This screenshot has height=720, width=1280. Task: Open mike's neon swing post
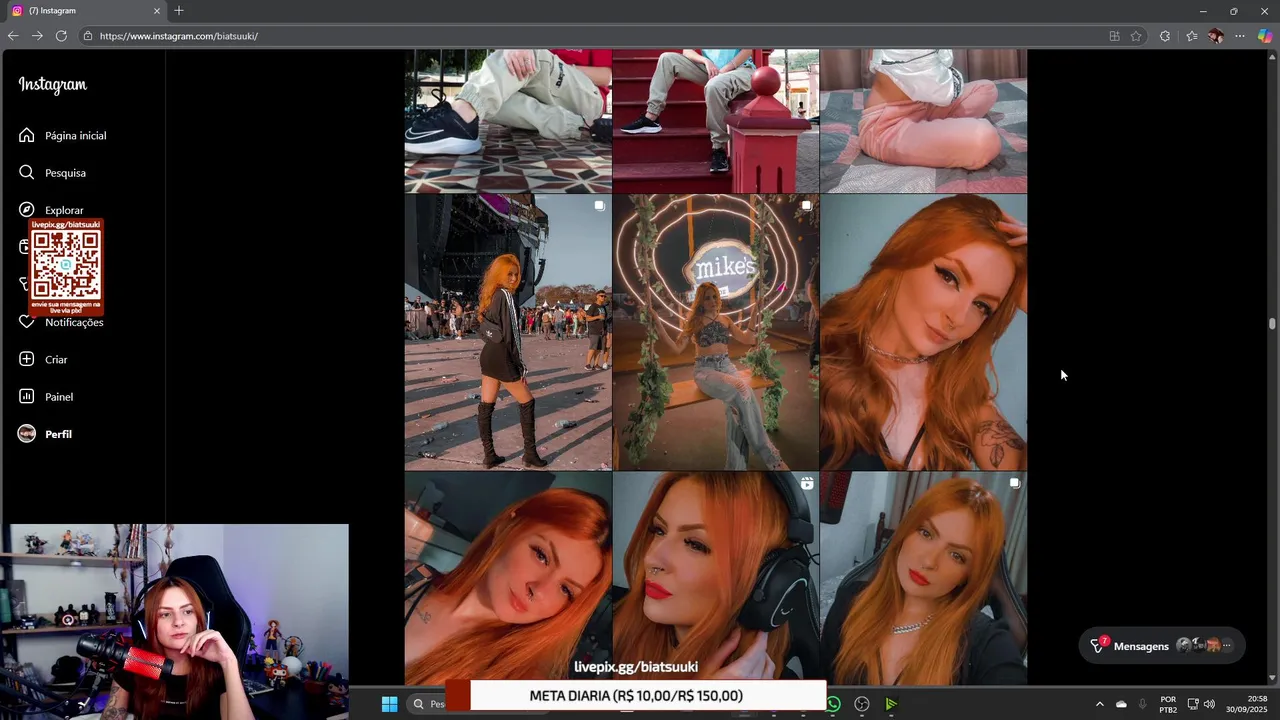[716, 332]
